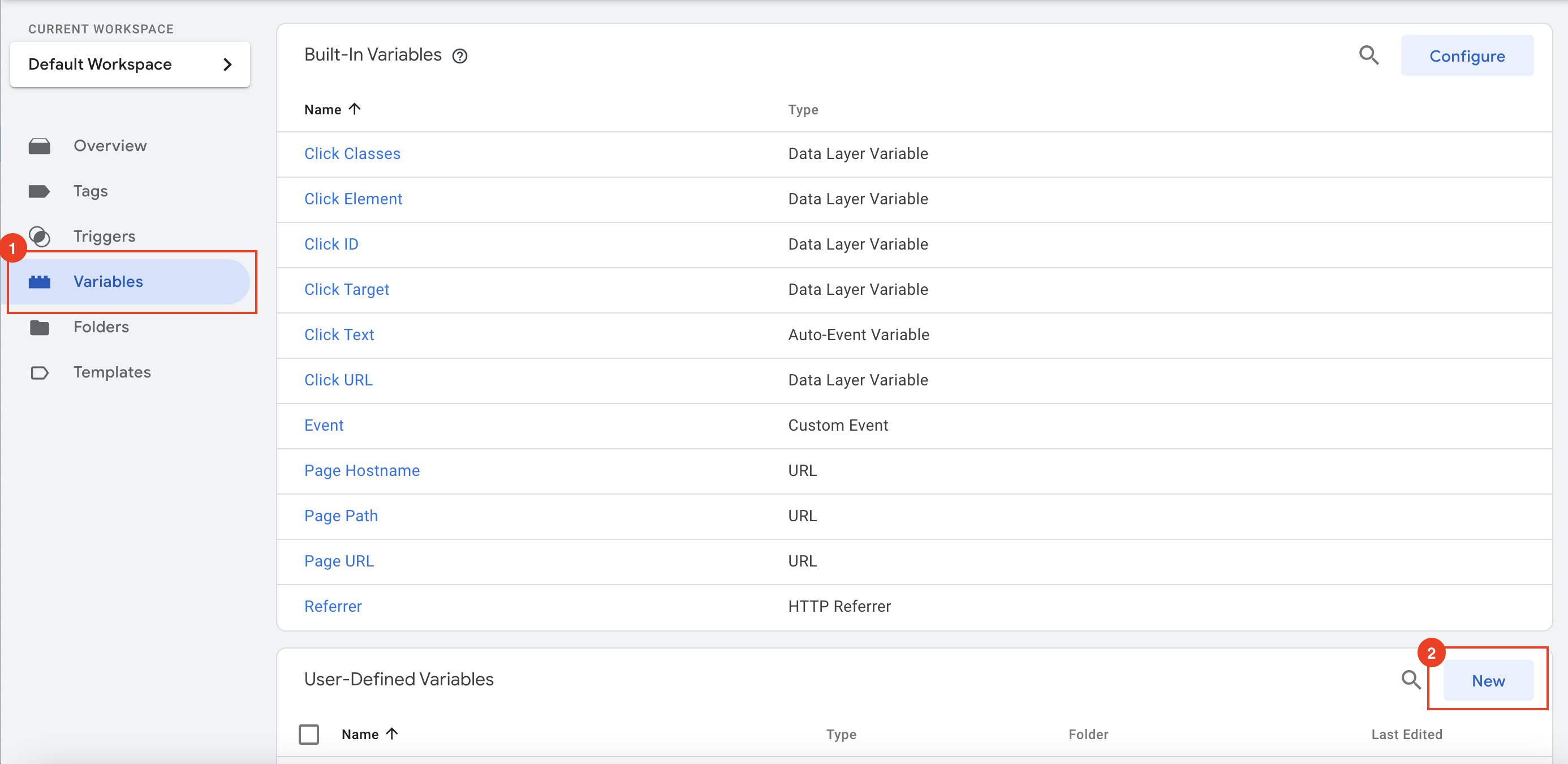Screen dimensions: 1568x764
Task: Click the Templates outline icon
Action: tap(40, 372)
